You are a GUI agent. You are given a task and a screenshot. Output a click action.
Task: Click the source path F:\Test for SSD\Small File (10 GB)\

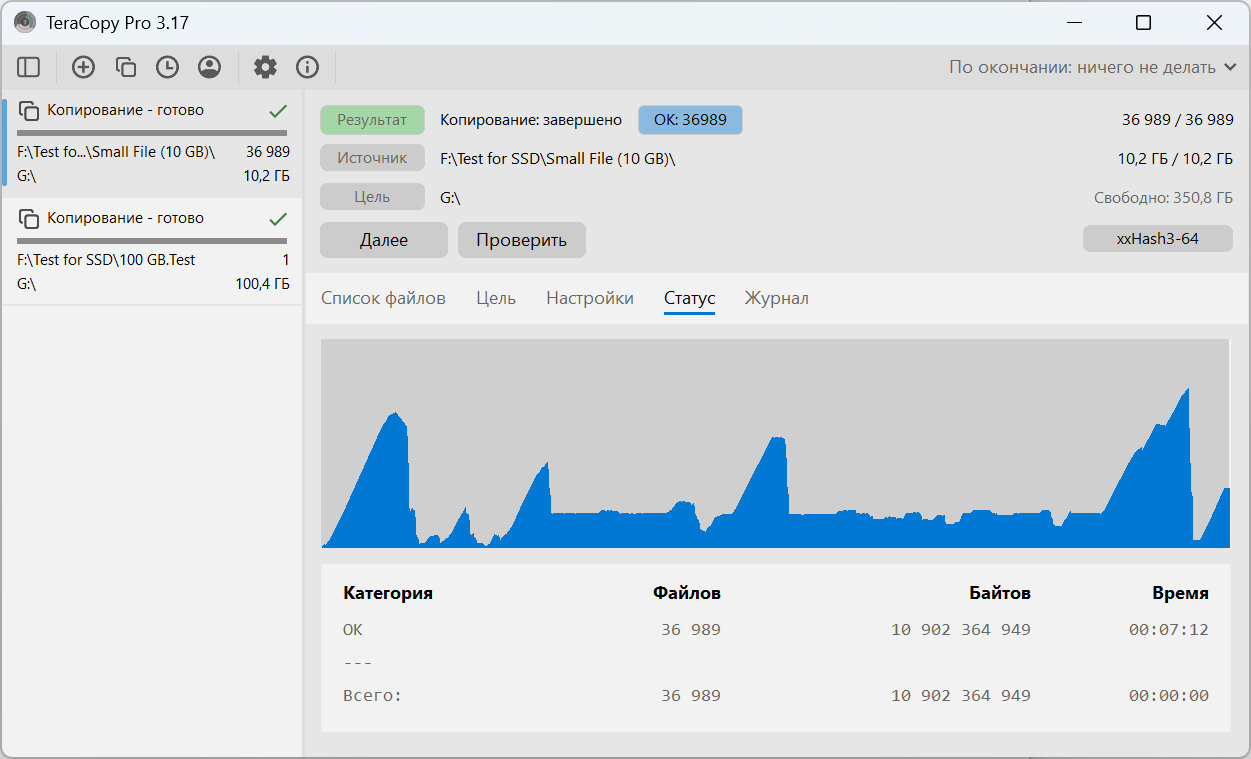click(557, 158)
